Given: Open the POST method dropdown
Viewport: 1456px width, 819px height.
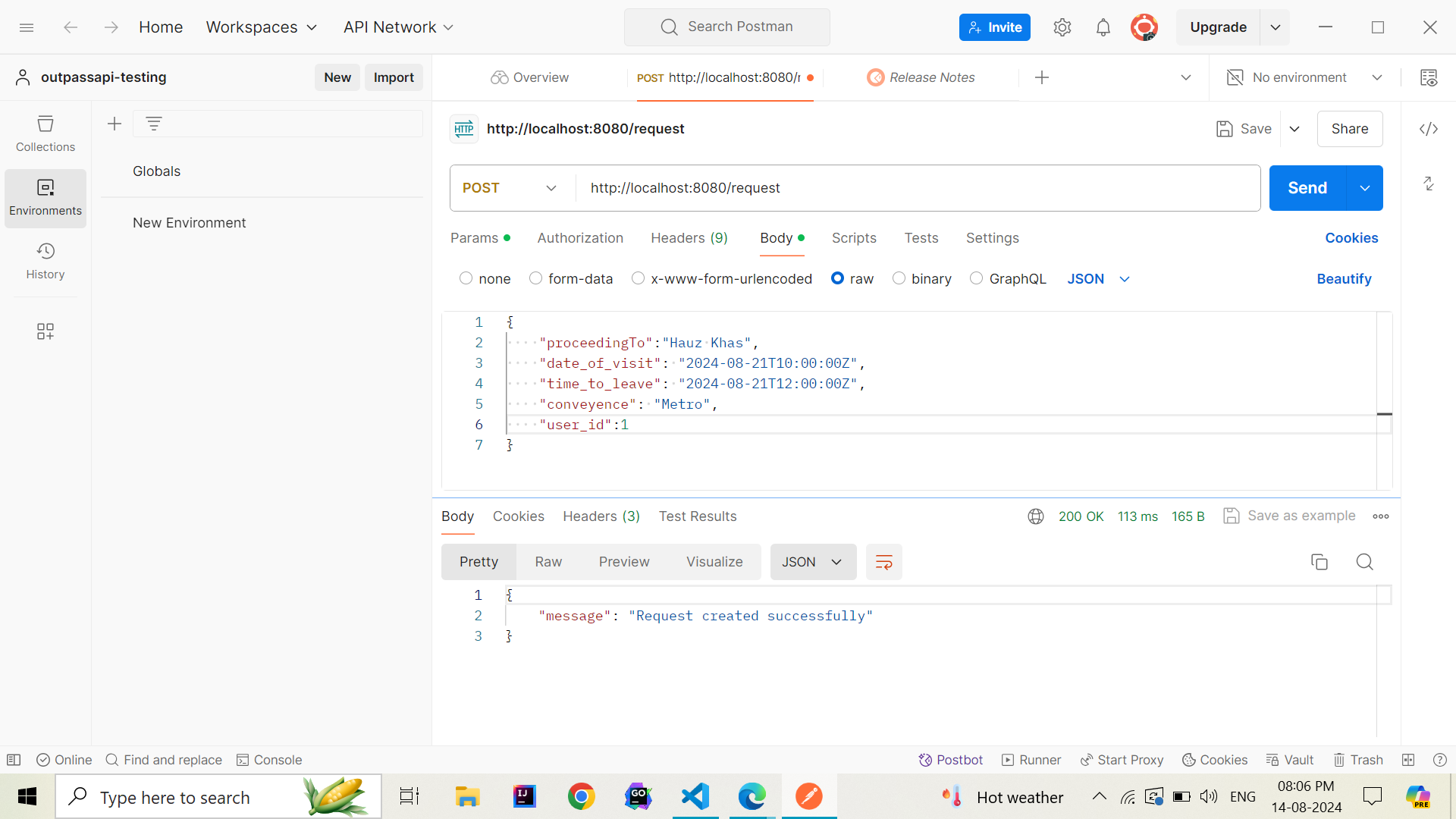Looking at the screenshot, I should 510,188.
